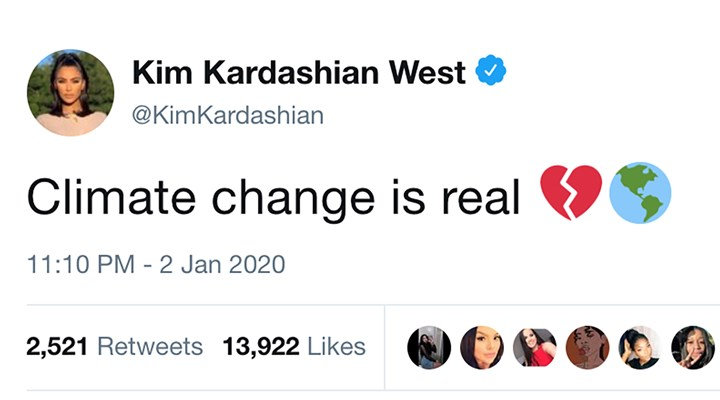Image resolution: width=720 pixels, height=400 pixels.
Task: Open first liker avatar in the row
Action: 429,347
